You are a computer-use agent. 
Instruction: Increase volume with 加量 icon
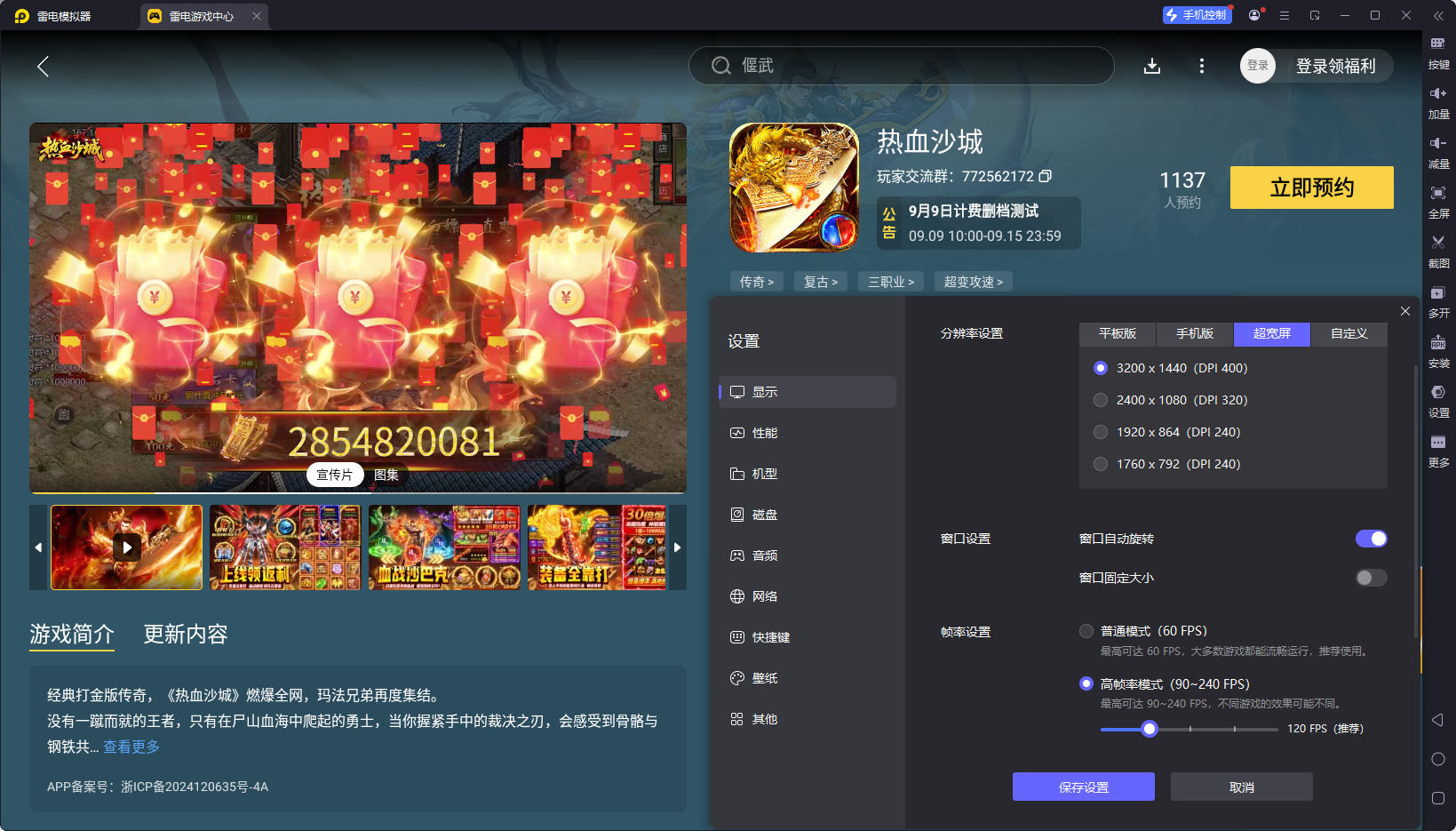pos(1438,103)
